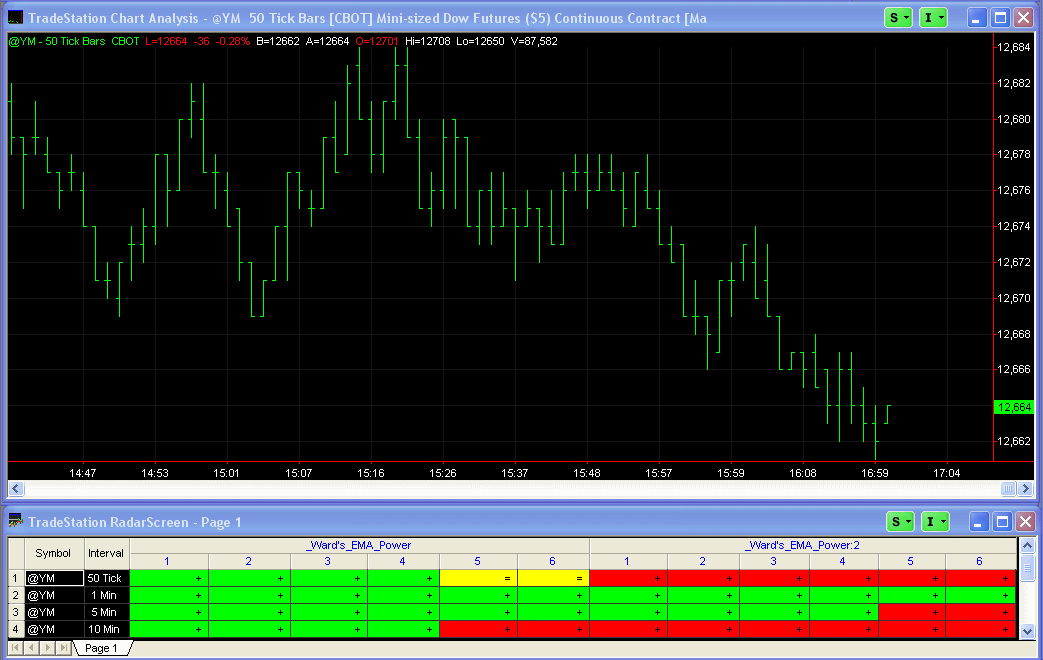Click chart horizontal scrollbar right arrow
This screenshot has width=1043, height=660.
[x=1025, y=488]
